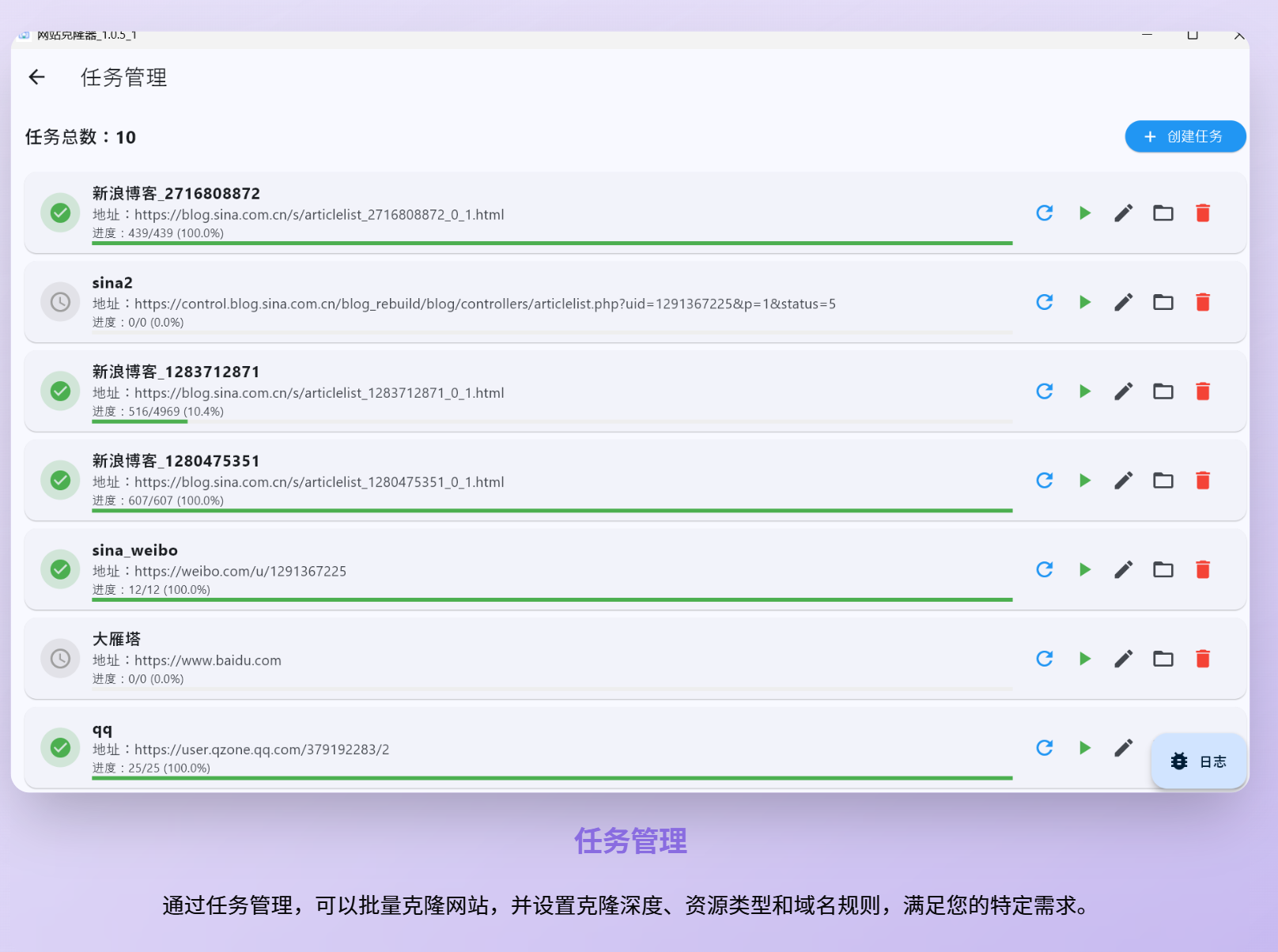The image size is (1278, 952).
Task: Click green status check of sina_weibo
Action: [x=61, y=569]
